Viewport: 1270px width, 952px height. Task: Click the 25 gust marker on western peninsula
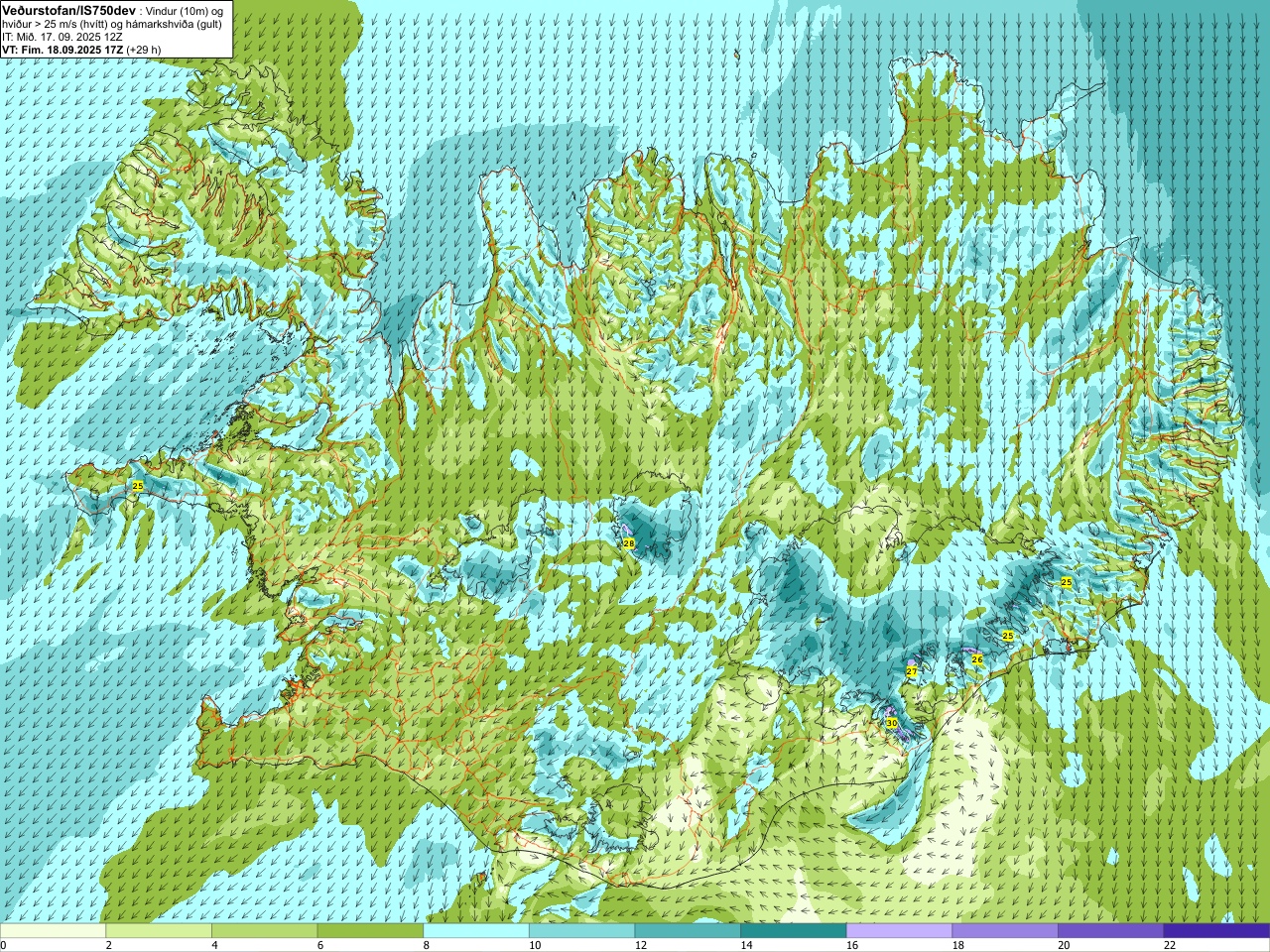tap(138, 486)
